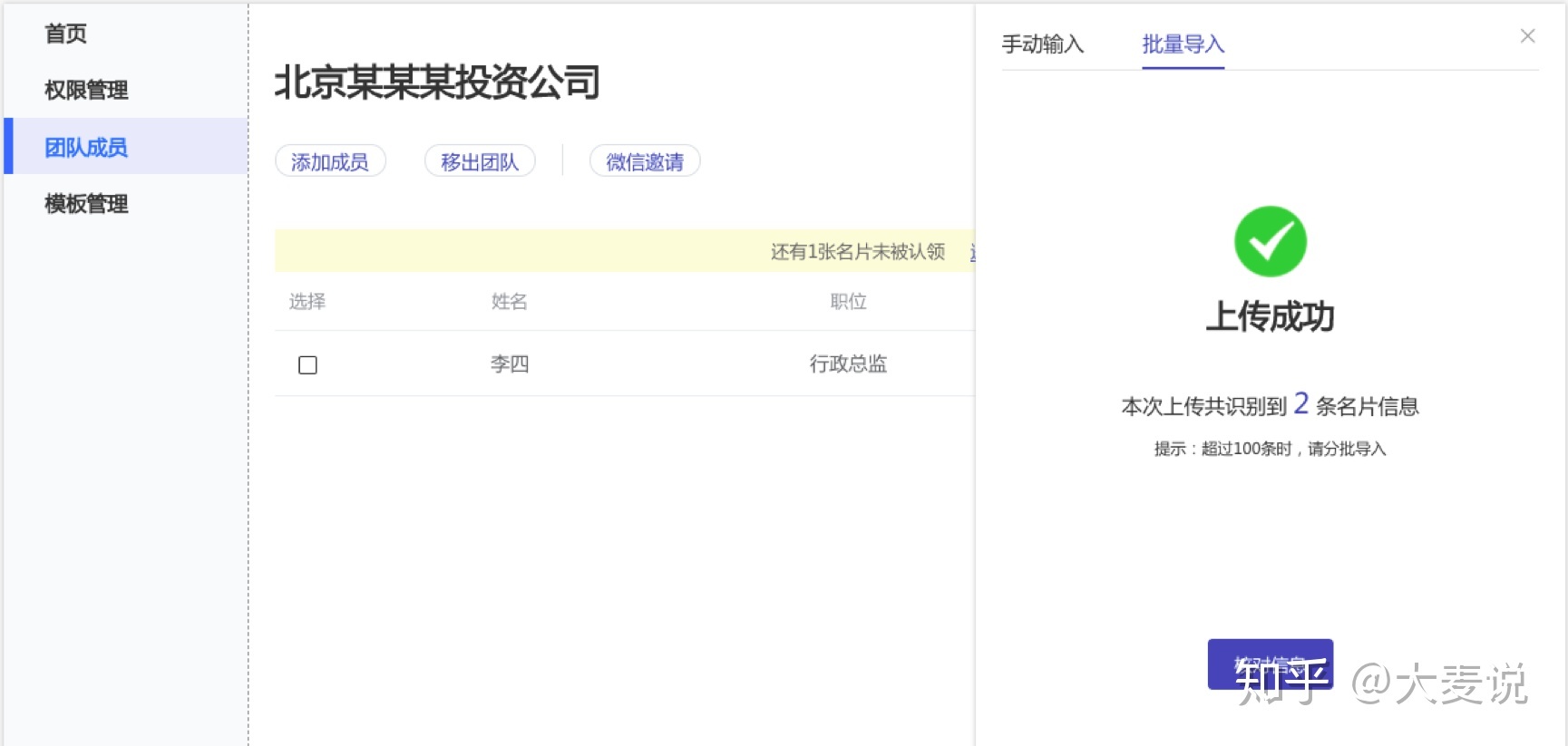
Task: Click the 添加成员 button
Action: (x=330, y=161)
